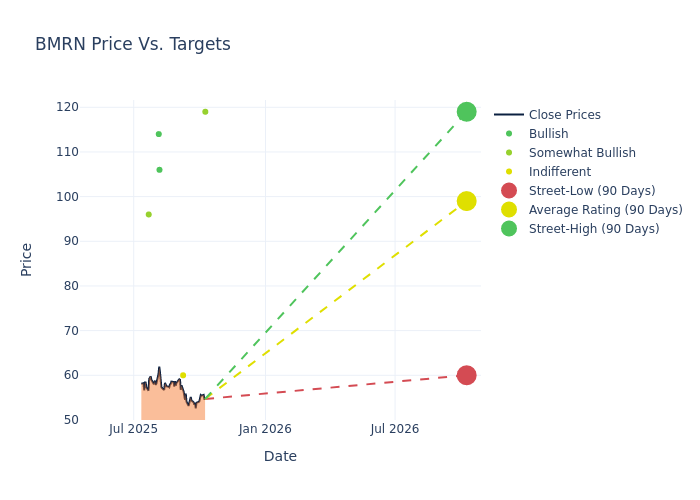The image size is (700, 500).
Task: Toggle Close Prices trace in the legend
Action: point(564,115)
